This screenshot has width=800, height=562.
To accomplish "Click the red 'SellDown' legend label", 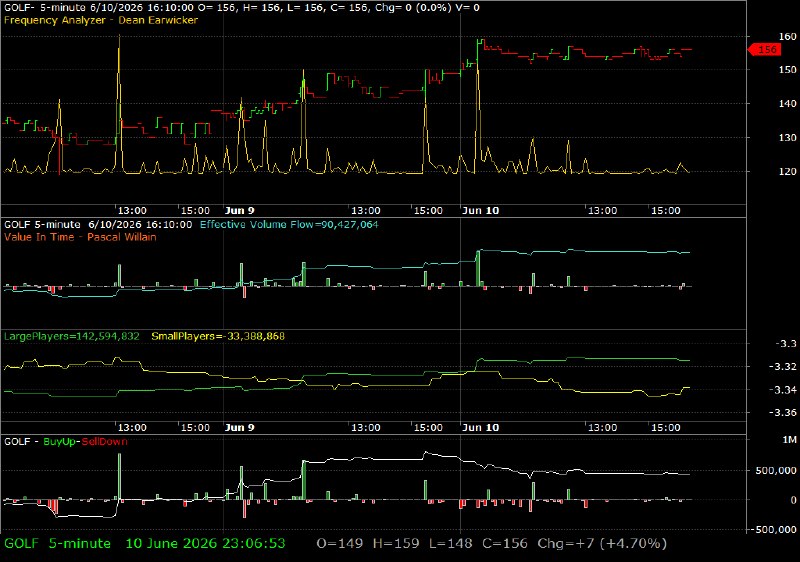I will (105, 441).
